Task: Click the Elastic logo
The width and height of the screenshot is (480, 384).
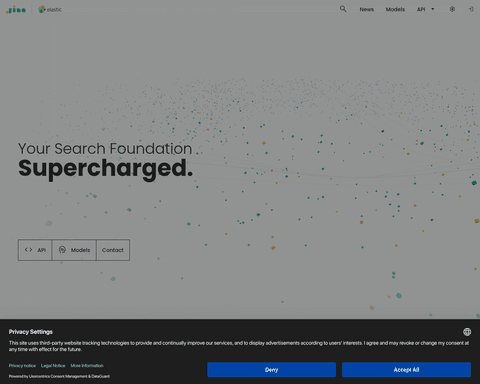Action: pos(50,9)
